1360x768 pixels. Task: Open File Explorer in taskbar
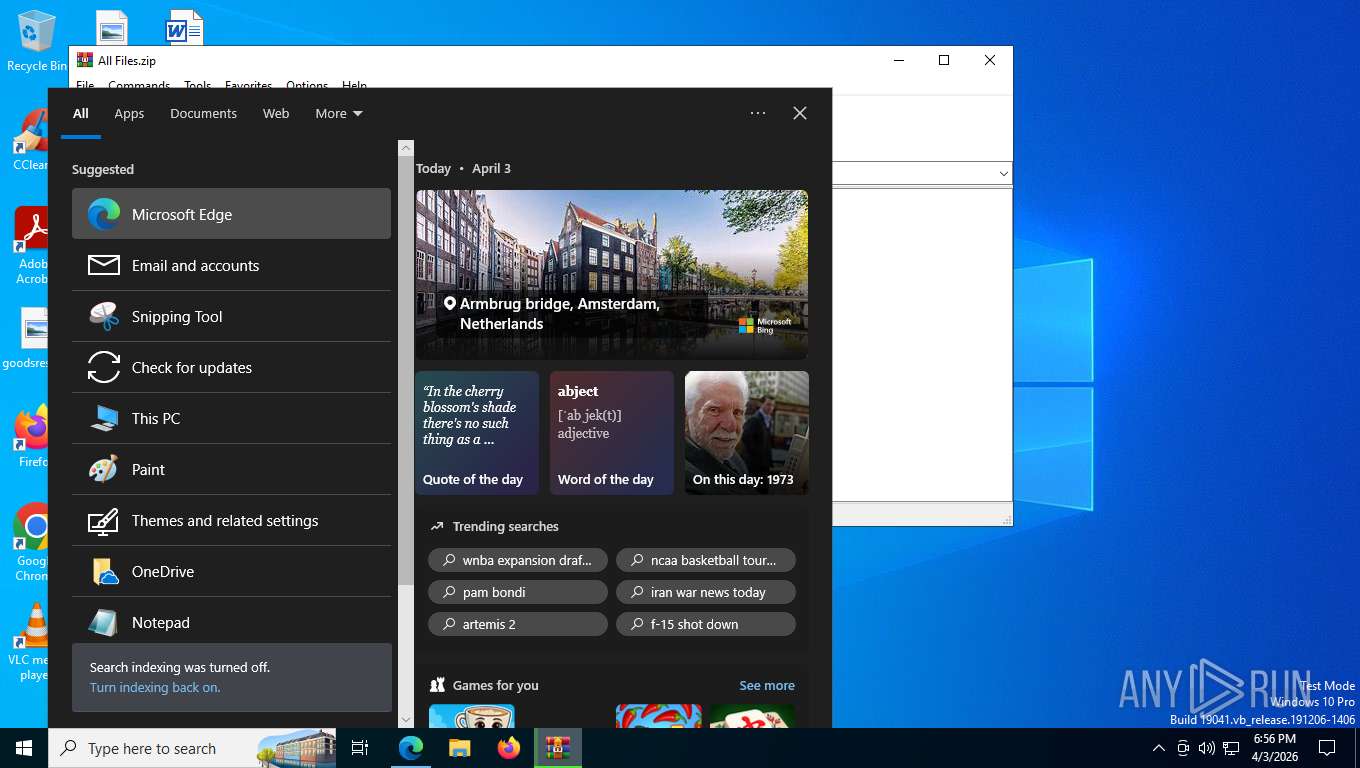459,748
